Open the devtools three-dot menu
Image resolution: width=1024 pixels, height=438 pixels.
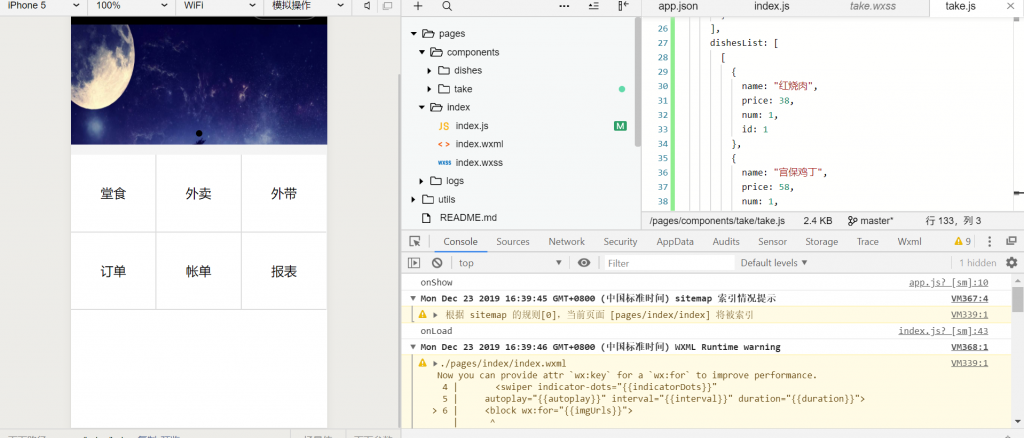coord(989,242)
